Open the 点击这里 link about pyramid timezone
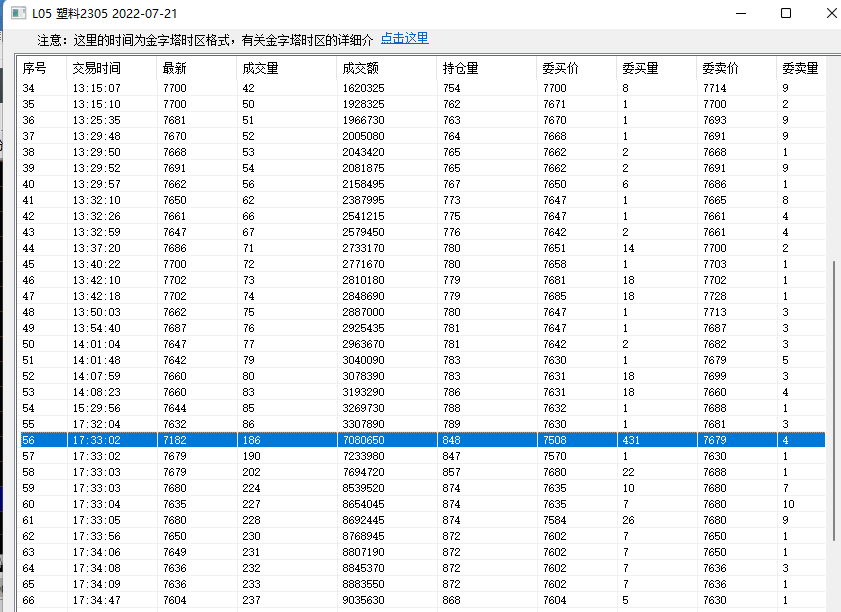This screenshot has height=612, width=841. (404, 39)
